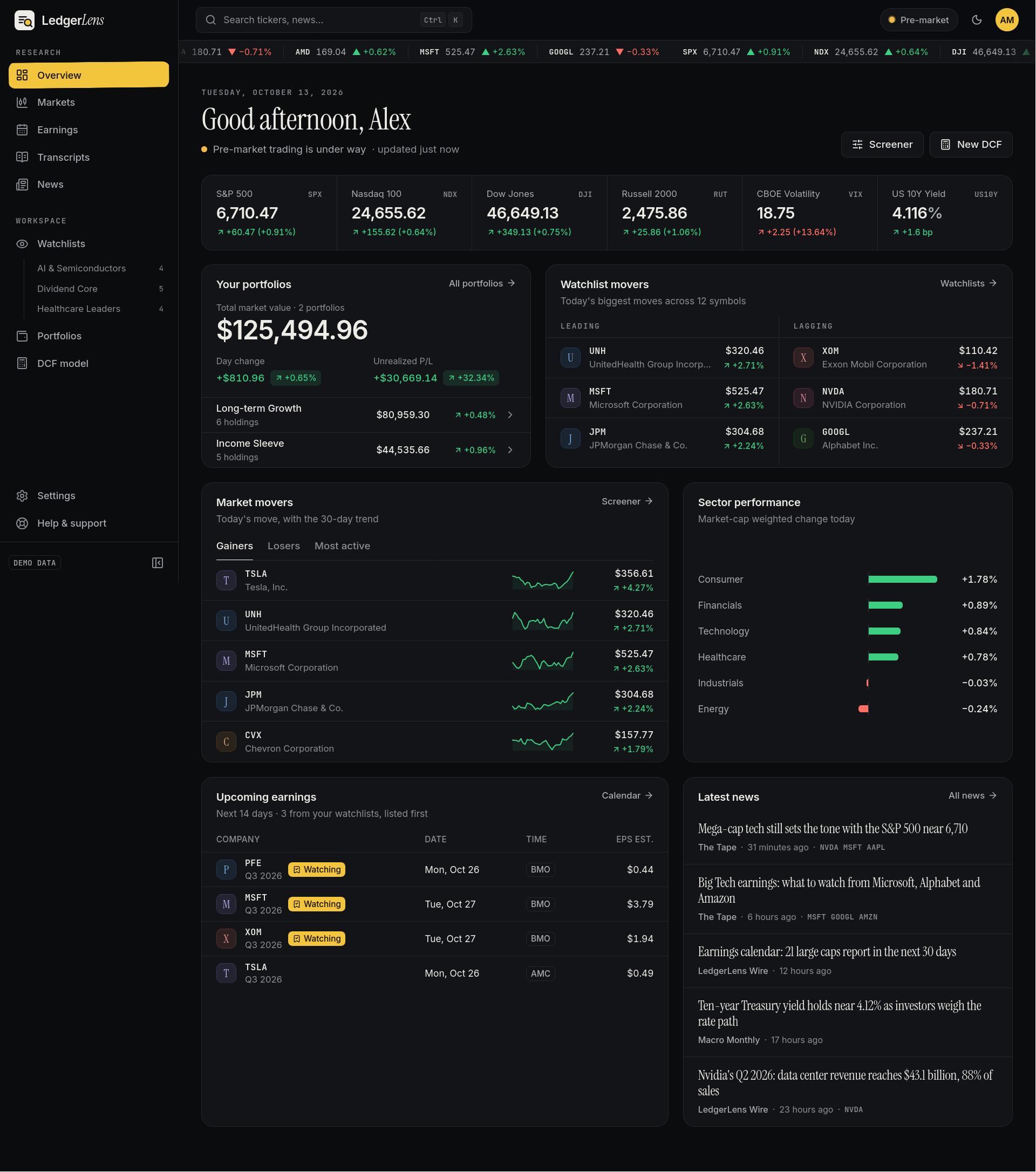
Task: Open the All portfolios link
Action: pyautogui.click(x=482, y=284)
